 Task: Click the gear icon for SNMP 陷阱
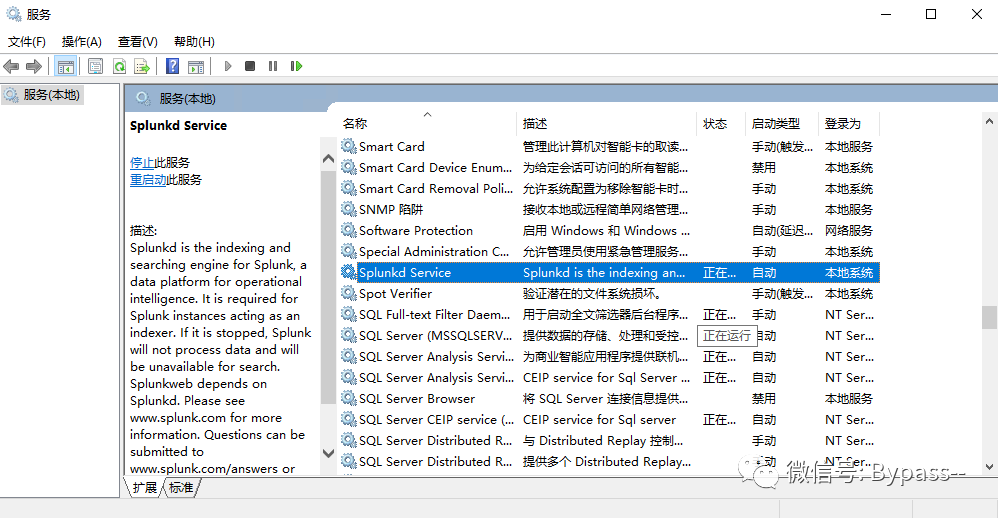point(349,209)
